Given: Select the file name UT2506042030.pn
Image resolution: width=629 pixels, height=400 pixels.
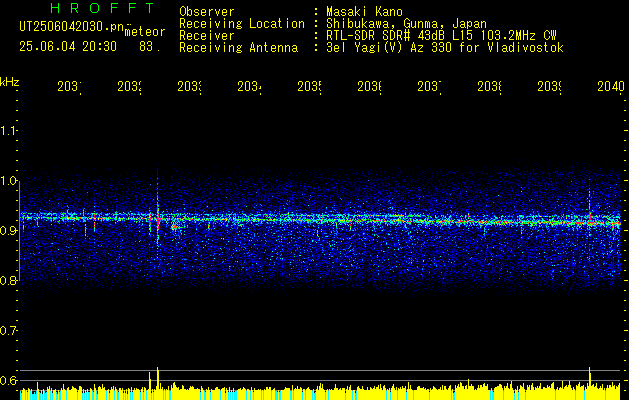Looking at the screenshot, I should (72, 27).
